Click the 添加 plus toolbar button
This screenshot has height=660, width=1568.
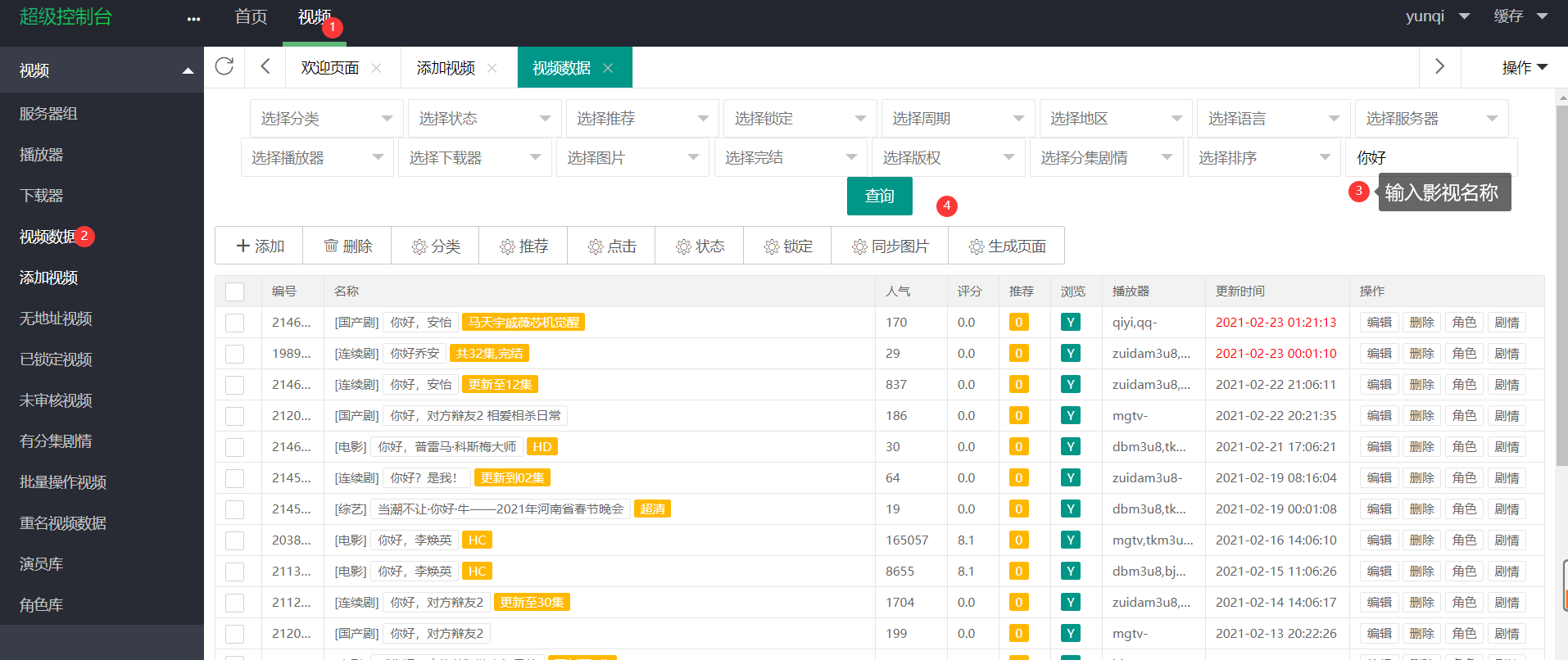(x=259, y=246)
